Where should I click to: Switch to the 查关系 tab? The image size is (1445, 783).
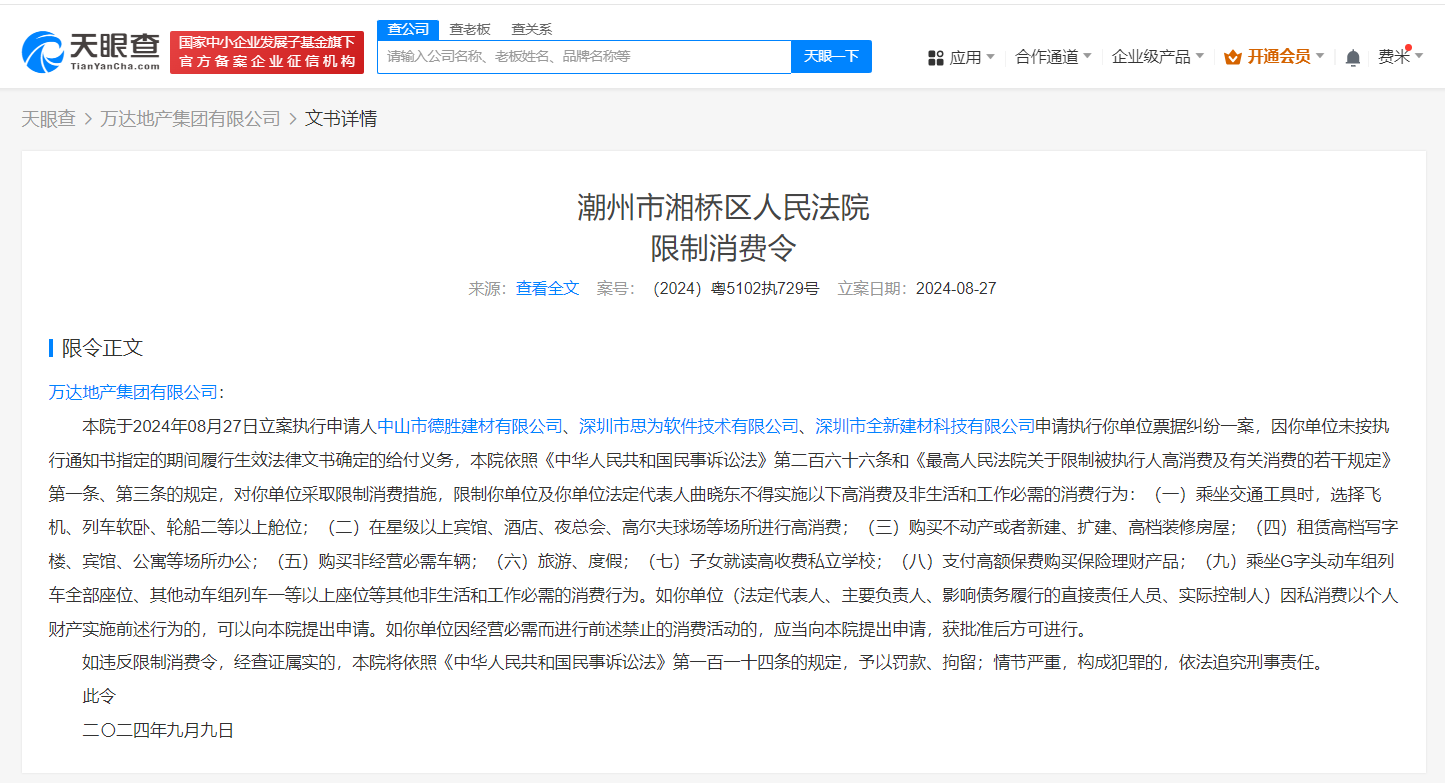[x=530, y=29]
